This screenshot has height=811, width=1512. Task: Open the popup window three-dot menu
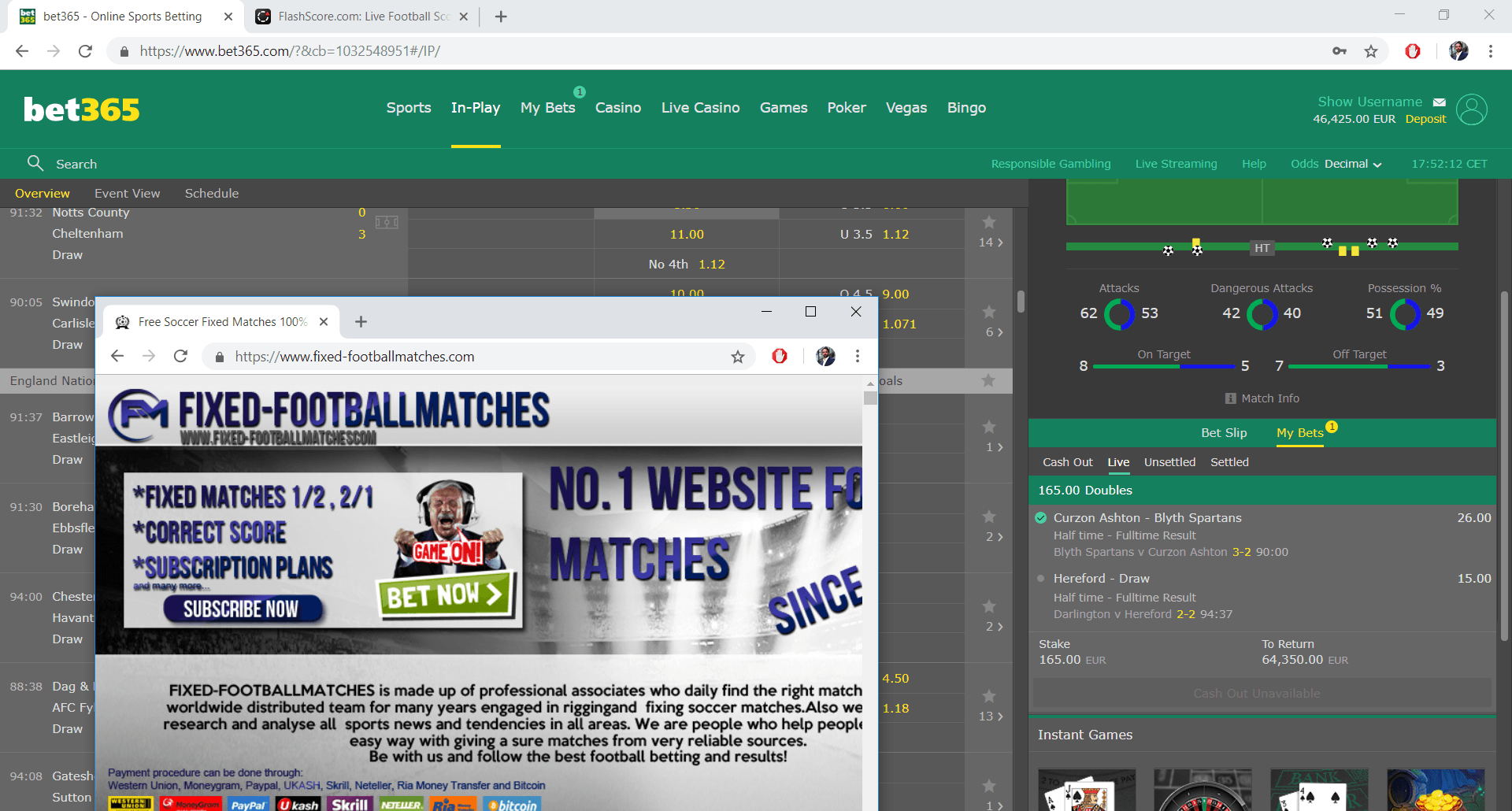pos(858,356)
